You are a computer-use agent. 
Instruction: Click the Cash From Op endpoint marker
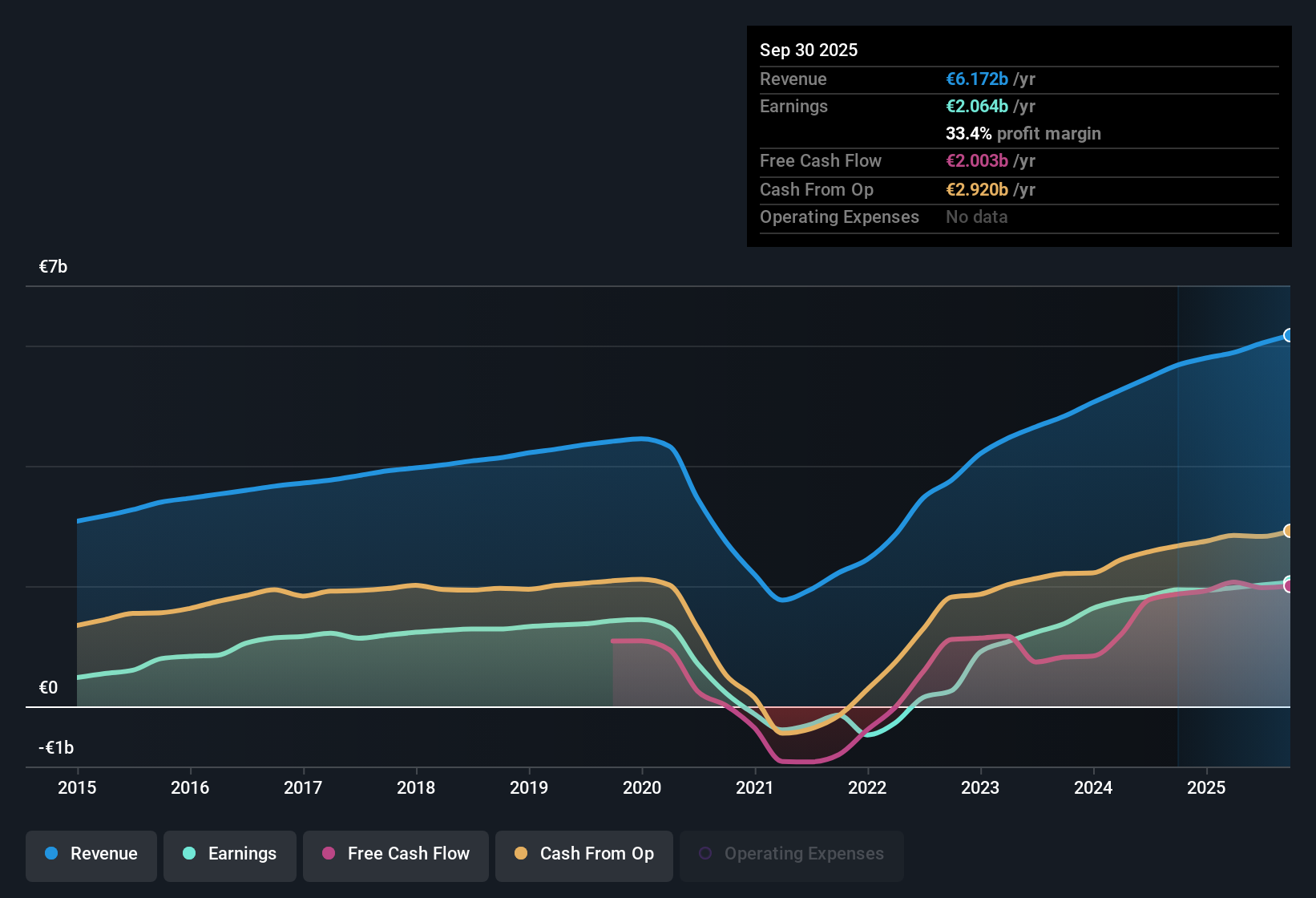tap(1287, 531)
